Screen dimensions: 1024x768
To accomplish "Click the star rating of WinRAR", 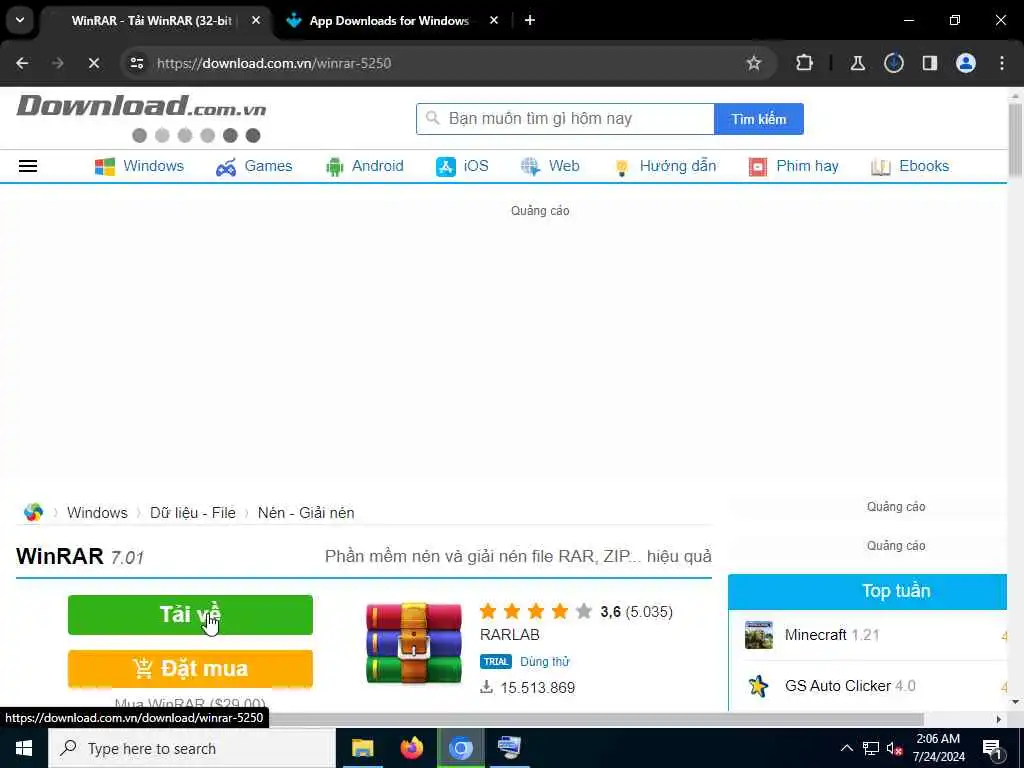I will (x=535, y=611).
